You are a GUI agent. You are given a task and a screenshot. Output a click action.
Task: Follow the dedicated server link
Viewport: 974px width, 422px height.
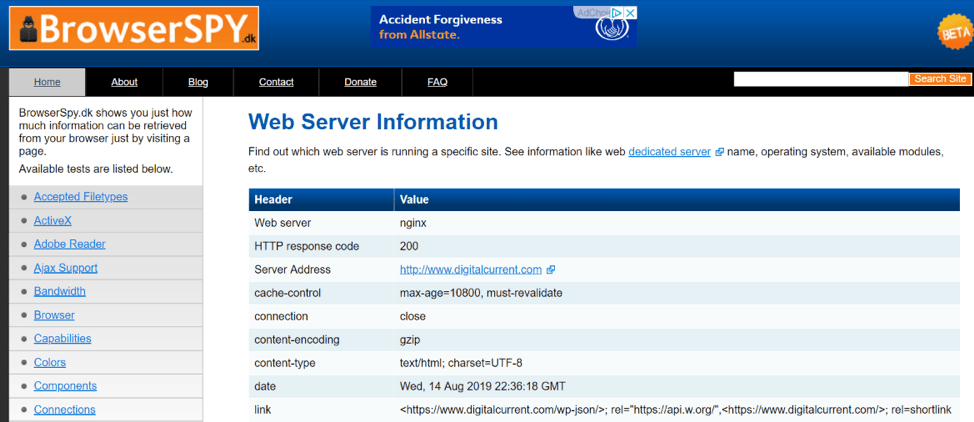pyautogui.click(x=670, y=152)
